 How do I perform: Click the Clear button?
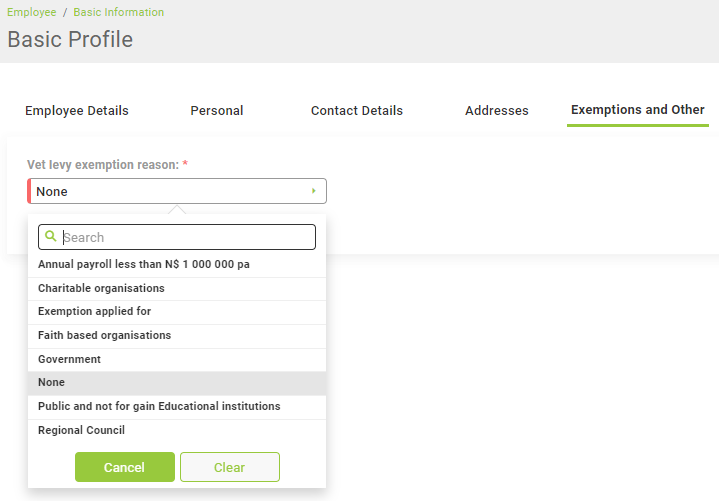pos(229,467)
